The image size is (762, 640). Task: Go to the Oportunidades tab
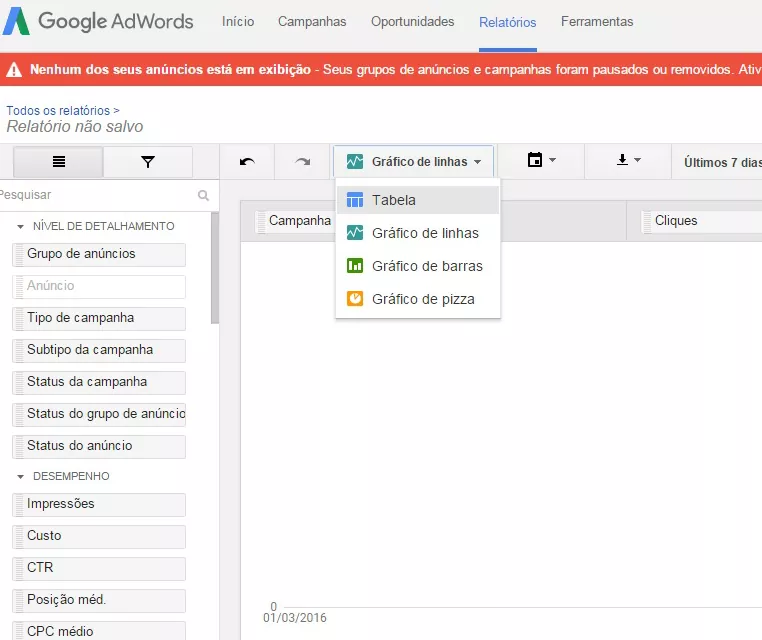click(x=413, y=22)
